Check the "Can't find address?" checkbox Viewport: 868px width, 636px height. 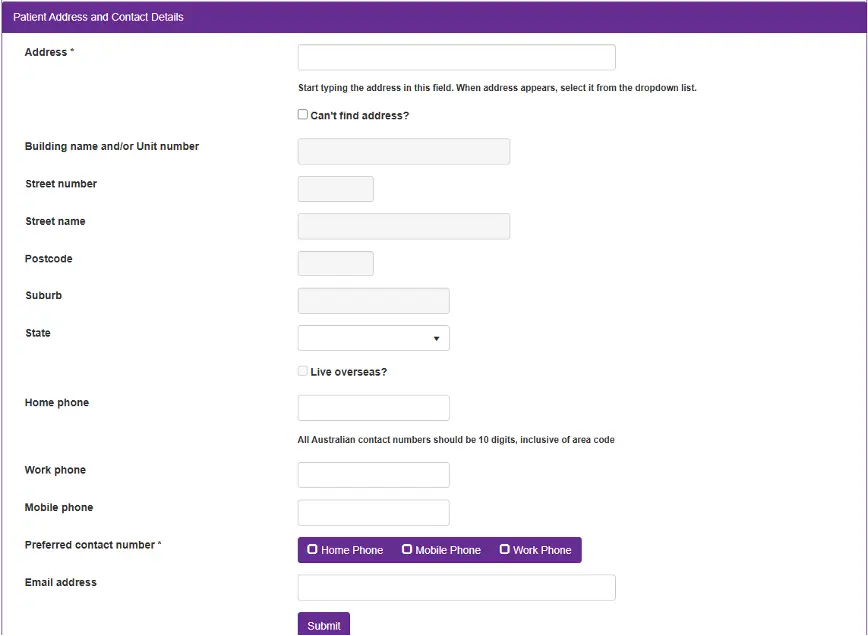tap(302, 114)
